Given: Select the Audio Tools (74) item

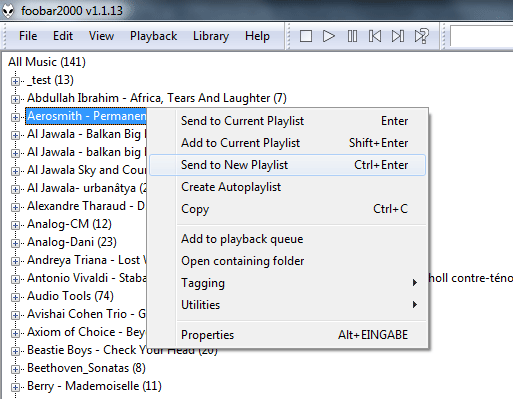Looking at the screenshot, I should tap(70, 296).
